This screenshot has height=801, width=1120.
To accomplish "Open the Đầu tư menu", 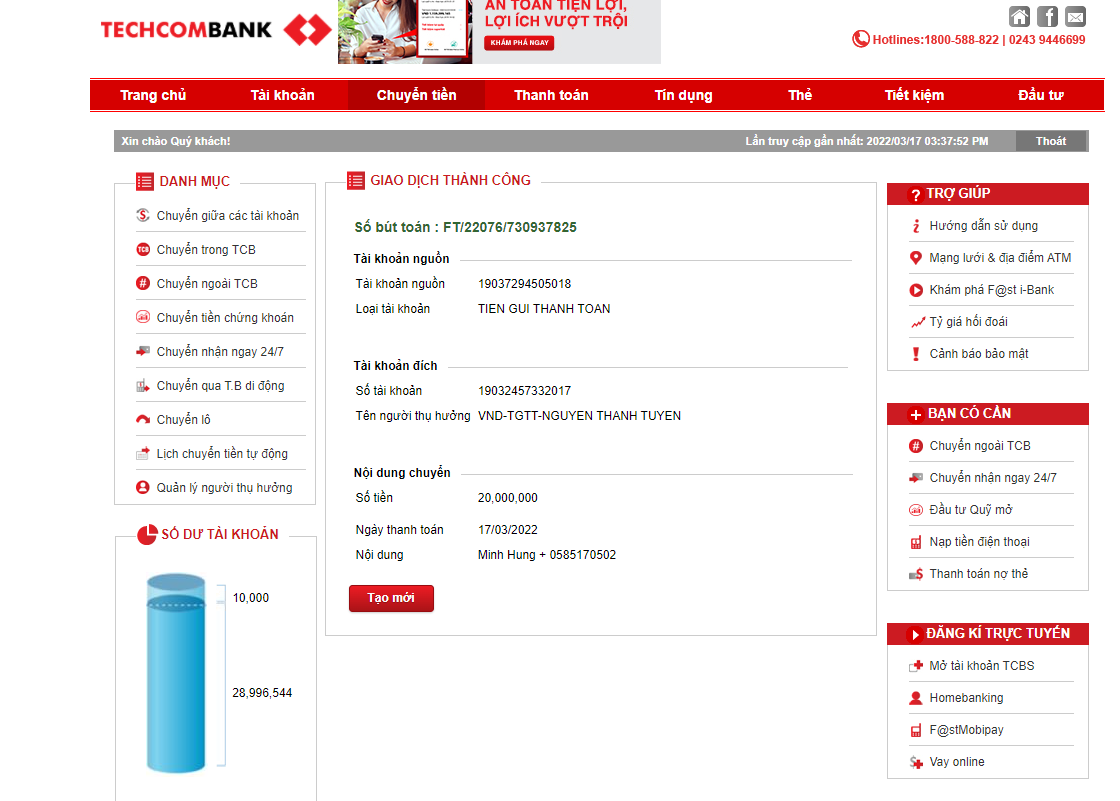I will [1041, 95].
